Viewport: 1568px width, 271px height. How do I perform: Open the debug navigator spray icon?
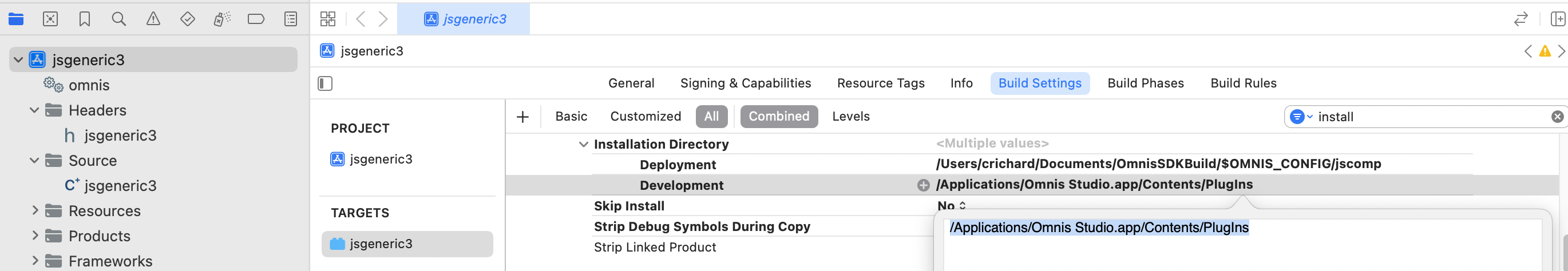click(221, 19)
